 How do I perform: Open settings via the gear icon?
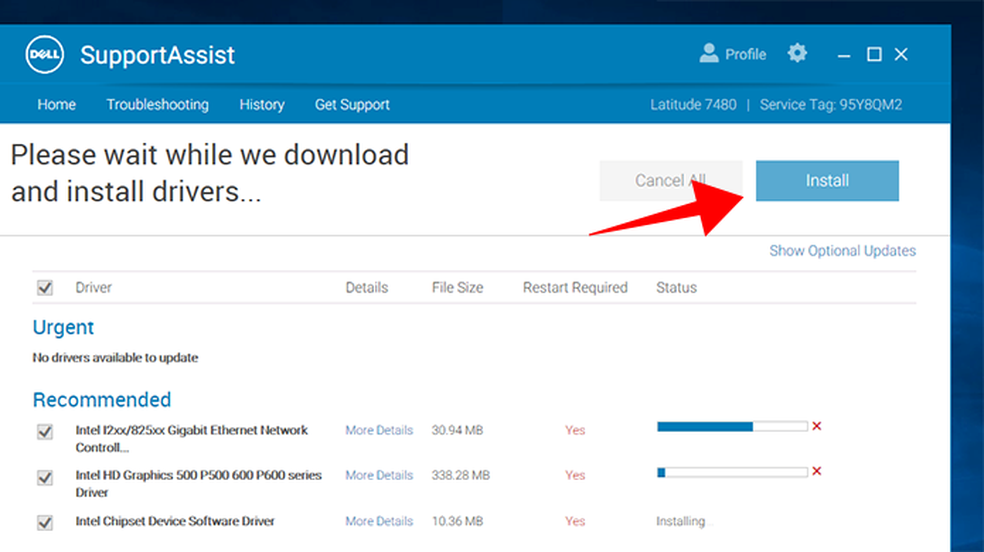pyautogui.click(x=797, y=53)
